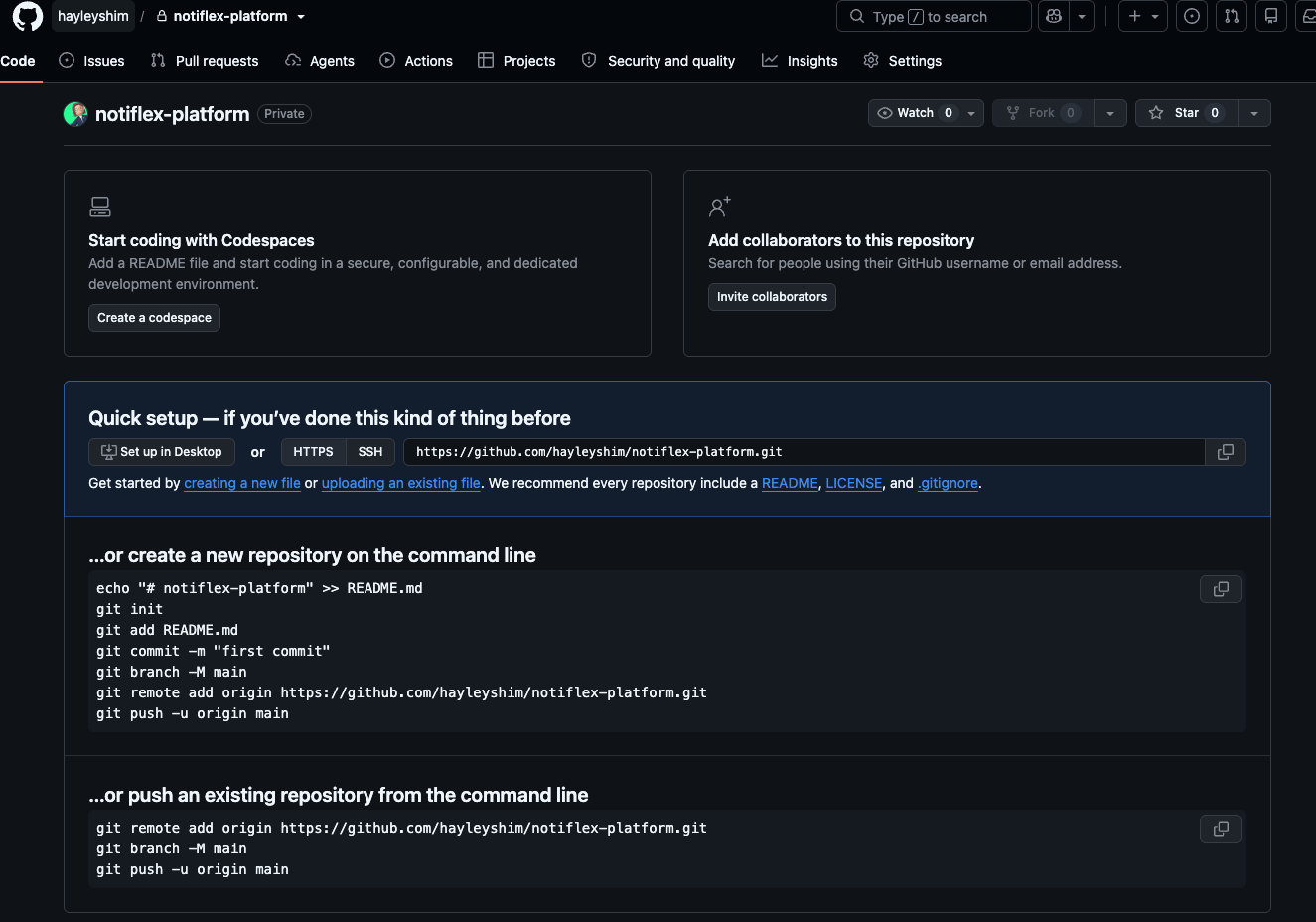The width and height of the screenshot is (1316, 922).
Task: Click the notiflex-platform repository title
Action: [172, 114]
